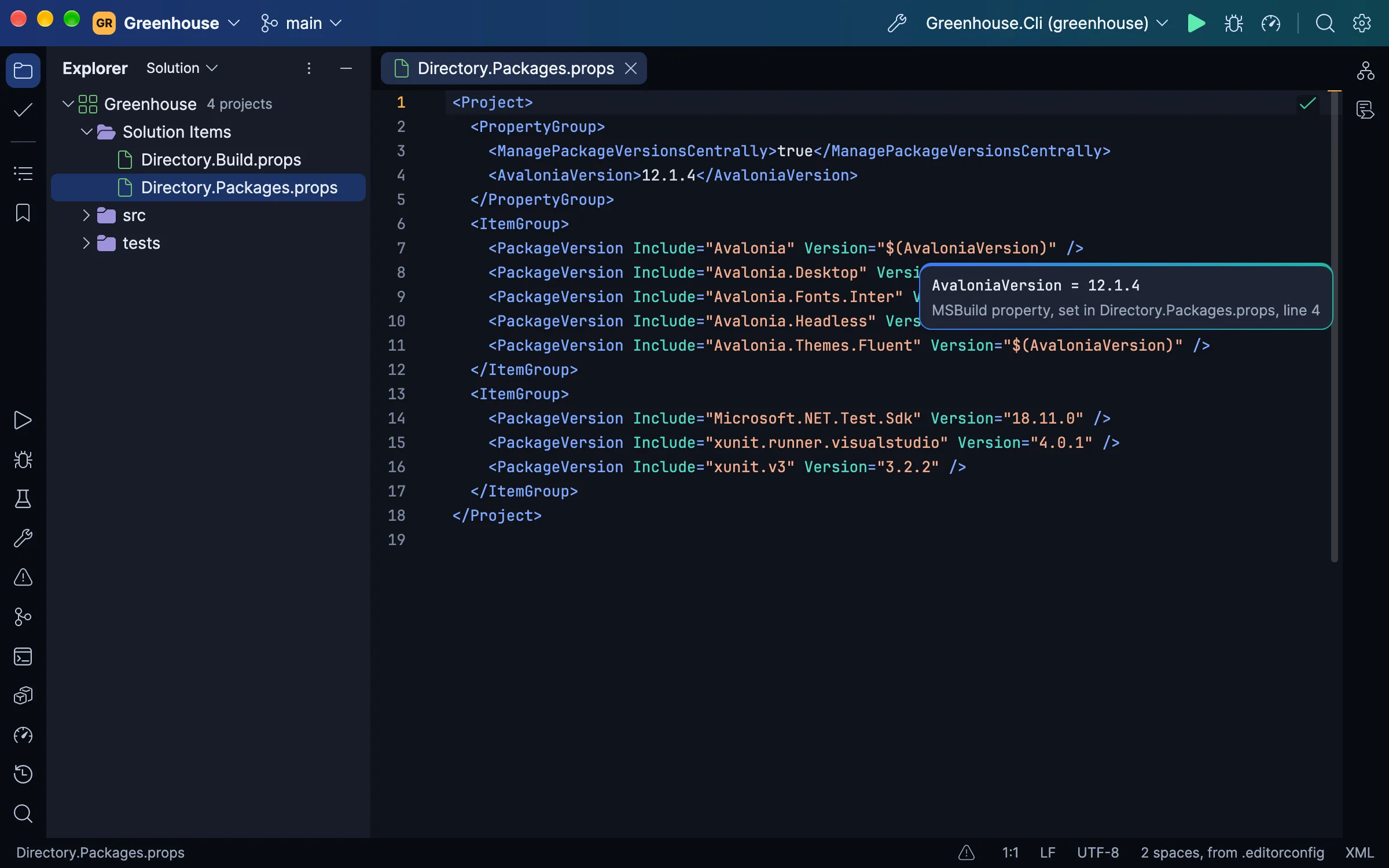This screenshot has height=868, width=1389.
Task: Open the Run tool window in sidebar
Action: click(x=23, y=420)
